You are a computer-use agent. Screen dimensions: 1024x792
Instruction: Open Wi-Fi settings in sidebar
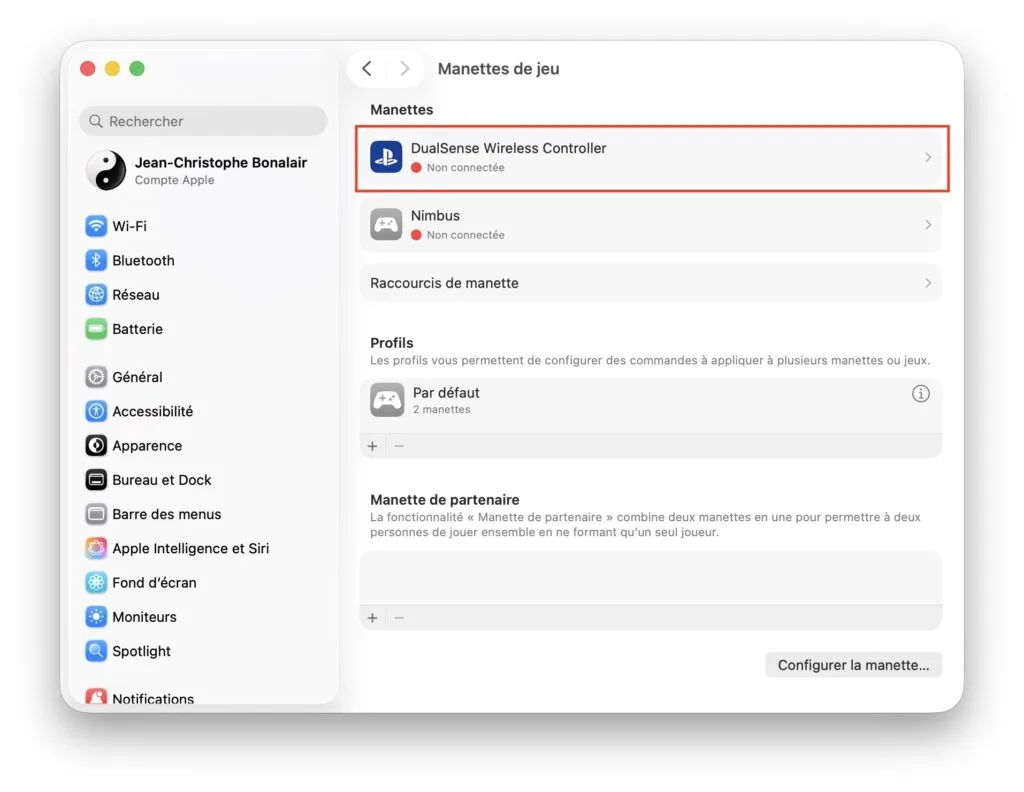pyautogui.click(x=129, y=226)
